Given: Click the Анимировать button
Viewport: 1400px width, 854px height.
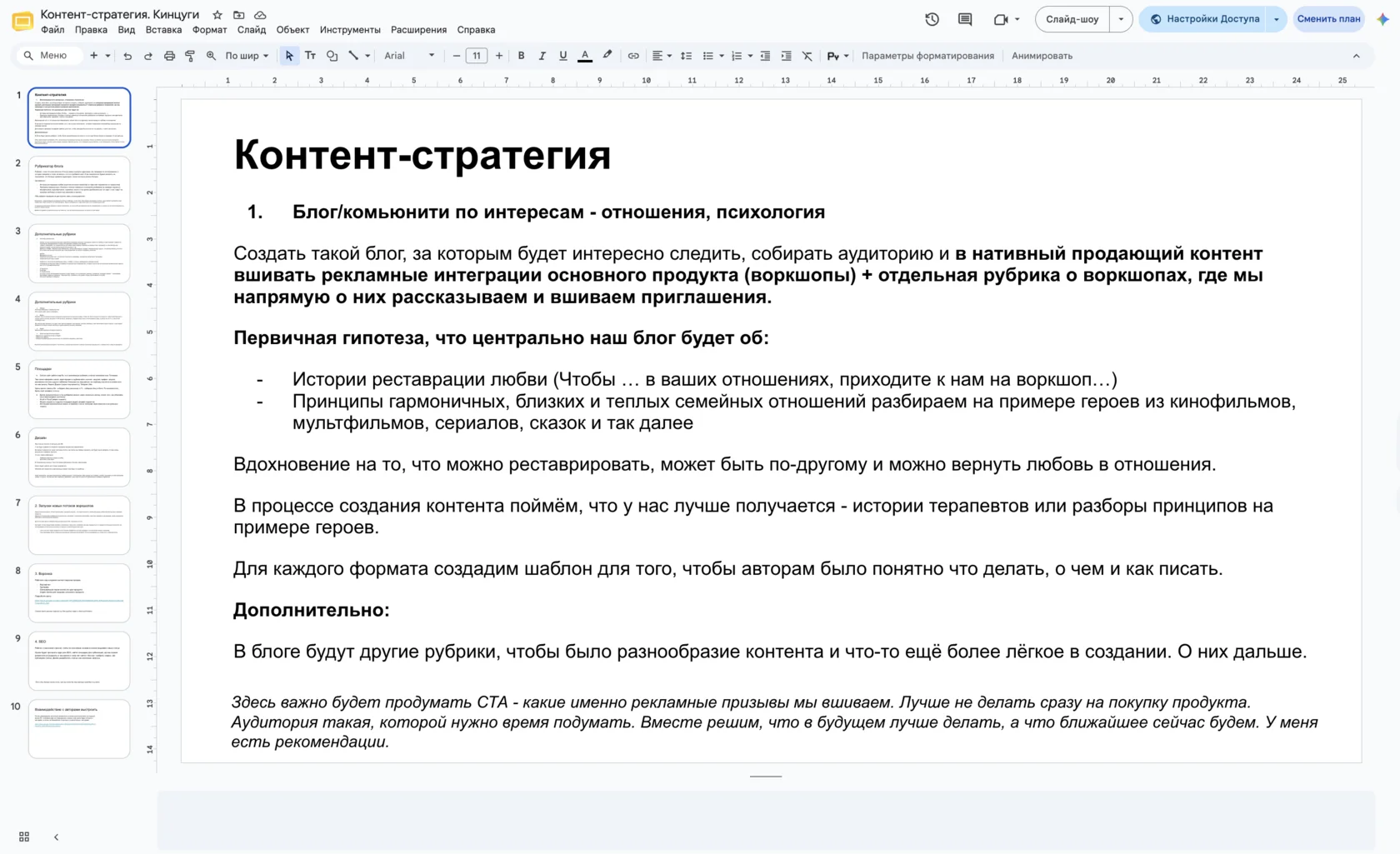Looking at the screenshot, I should click(x=1042, y=56).
